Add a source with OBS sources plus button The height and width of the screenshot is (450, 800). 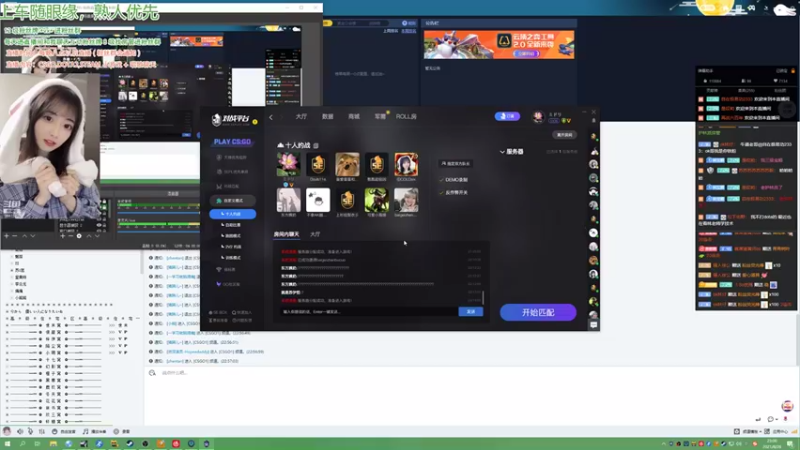62,236
